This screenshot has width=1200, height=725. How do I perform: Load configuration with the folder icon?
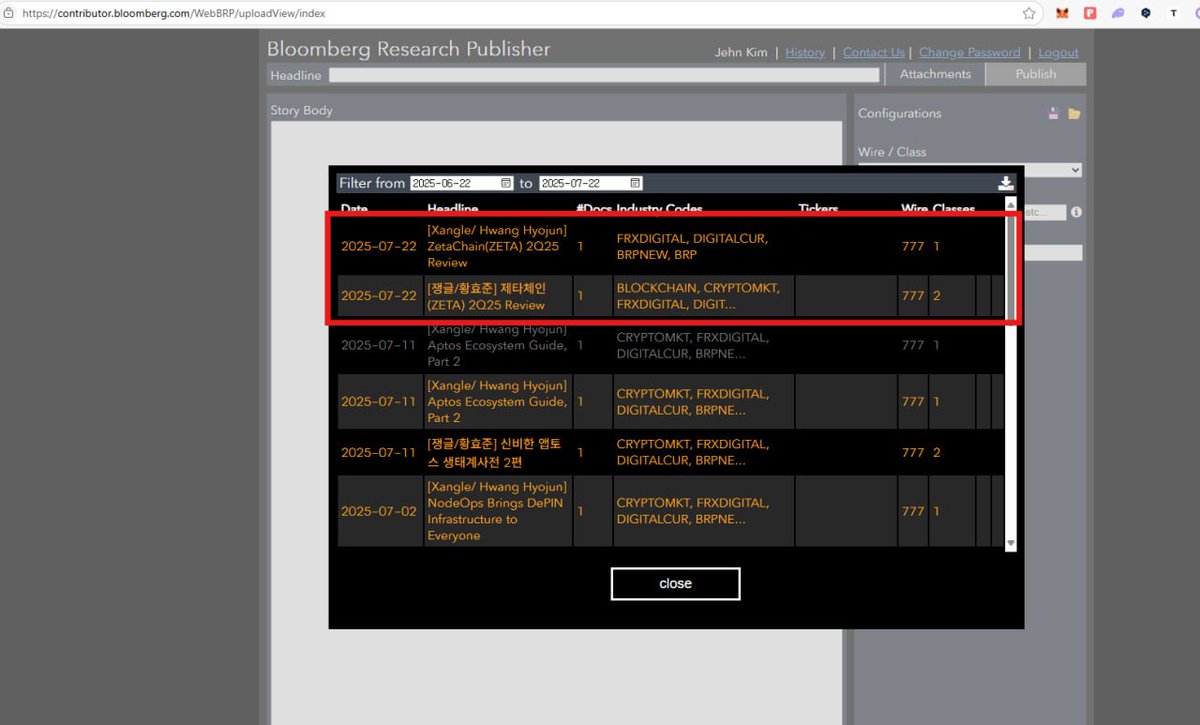(1074, 114)
